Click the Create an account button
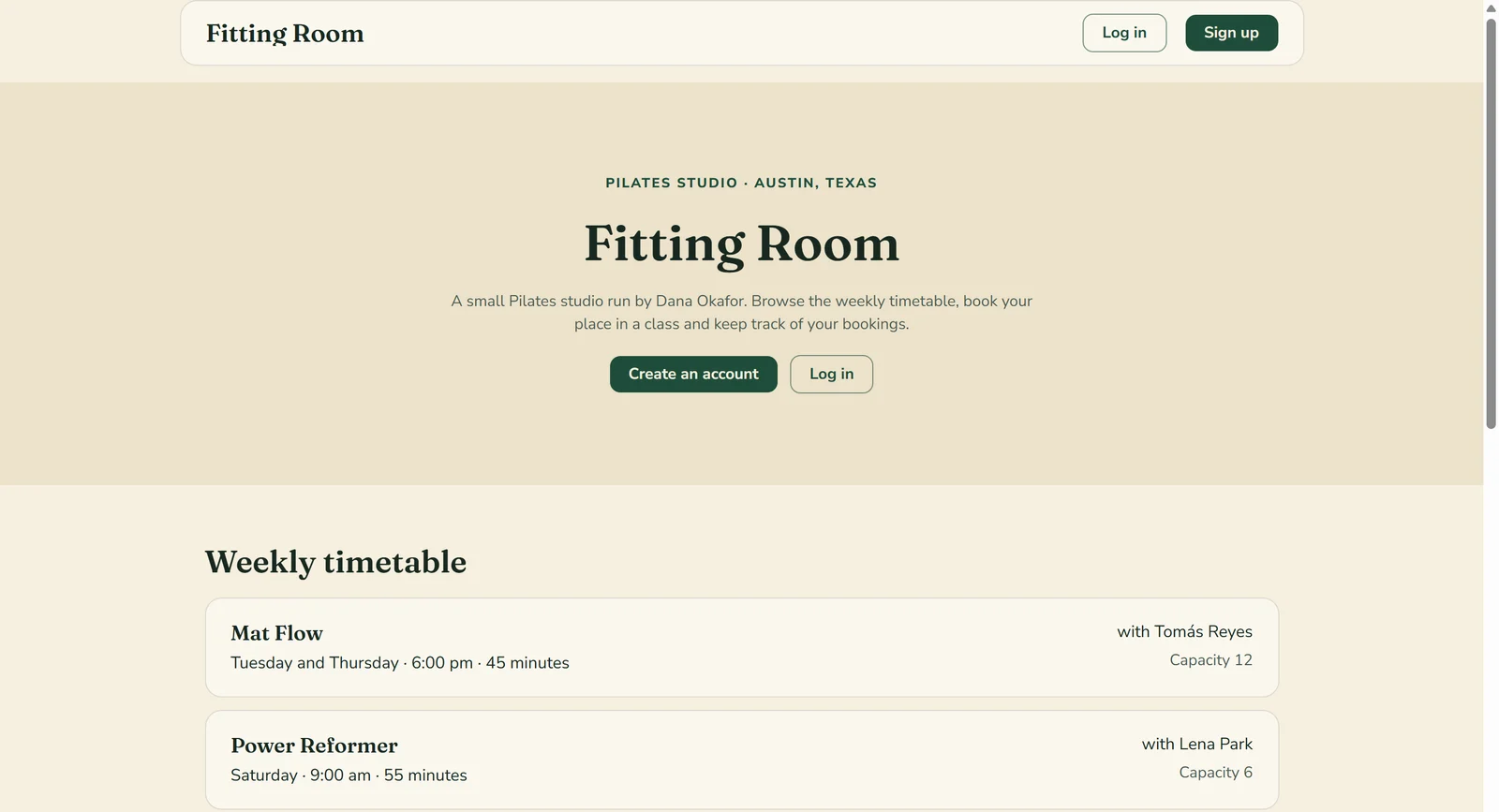This screenshot has height=812, width=1499. point(693,374)
